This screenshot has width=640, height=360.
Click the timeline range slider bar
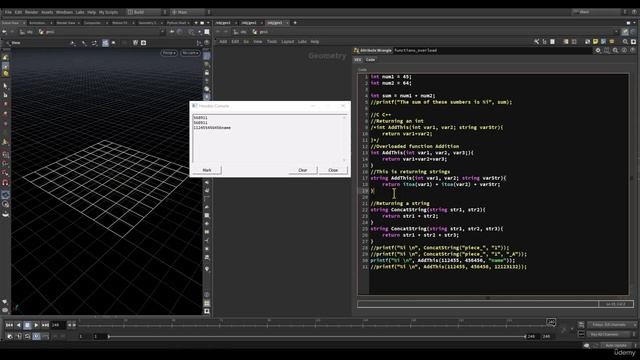[316, 336]
